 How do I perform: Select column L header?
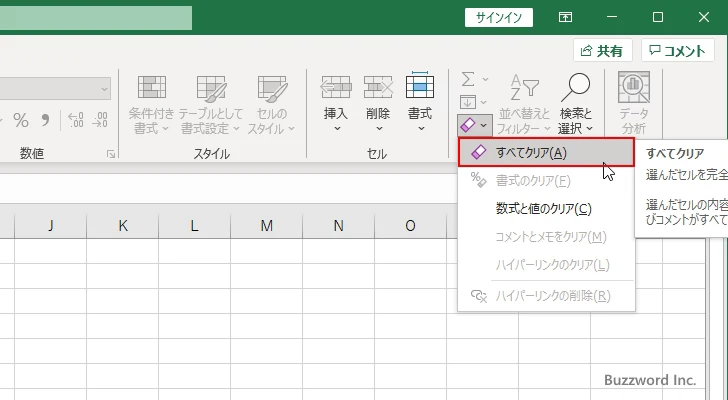[195, 226]
